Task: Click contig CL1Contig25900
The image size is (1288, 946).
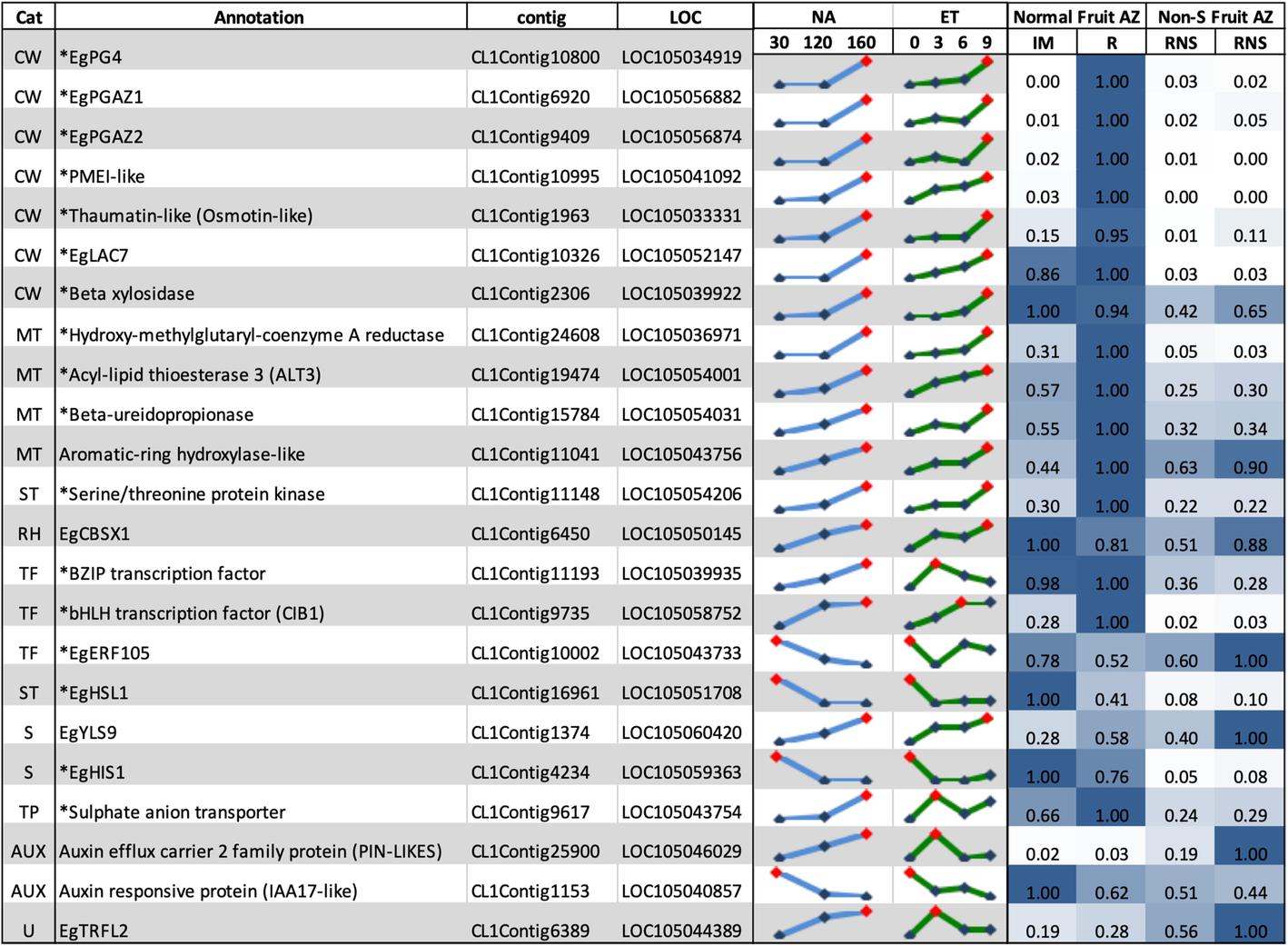Action: [535, 852]
